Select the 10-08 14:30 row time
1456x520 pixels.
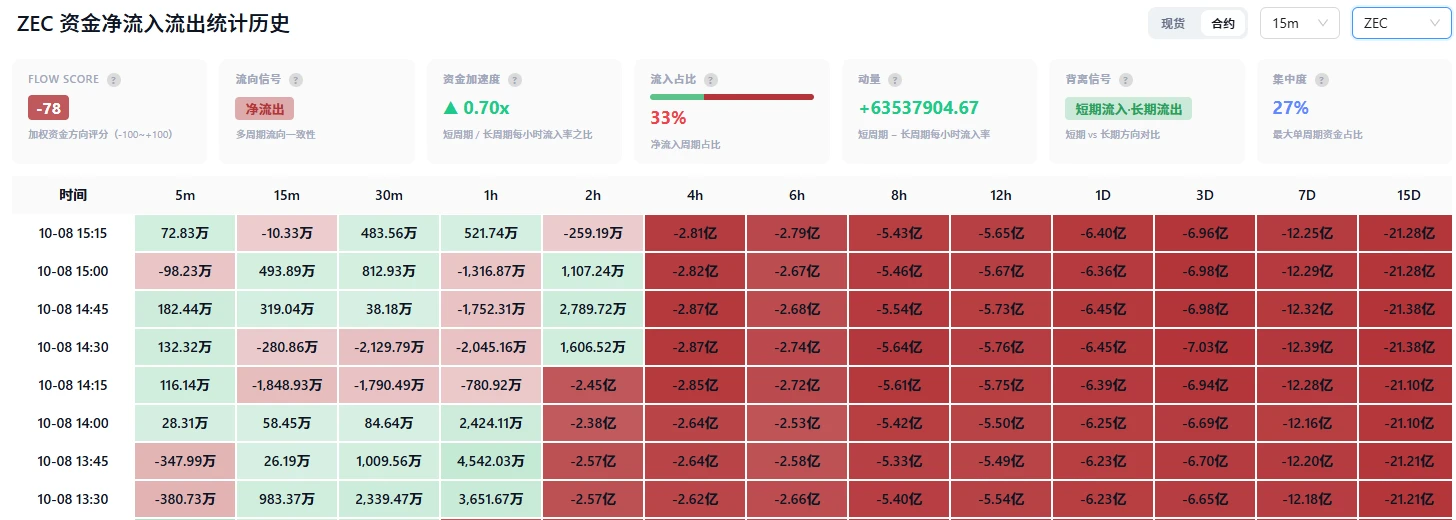(73, 347)
